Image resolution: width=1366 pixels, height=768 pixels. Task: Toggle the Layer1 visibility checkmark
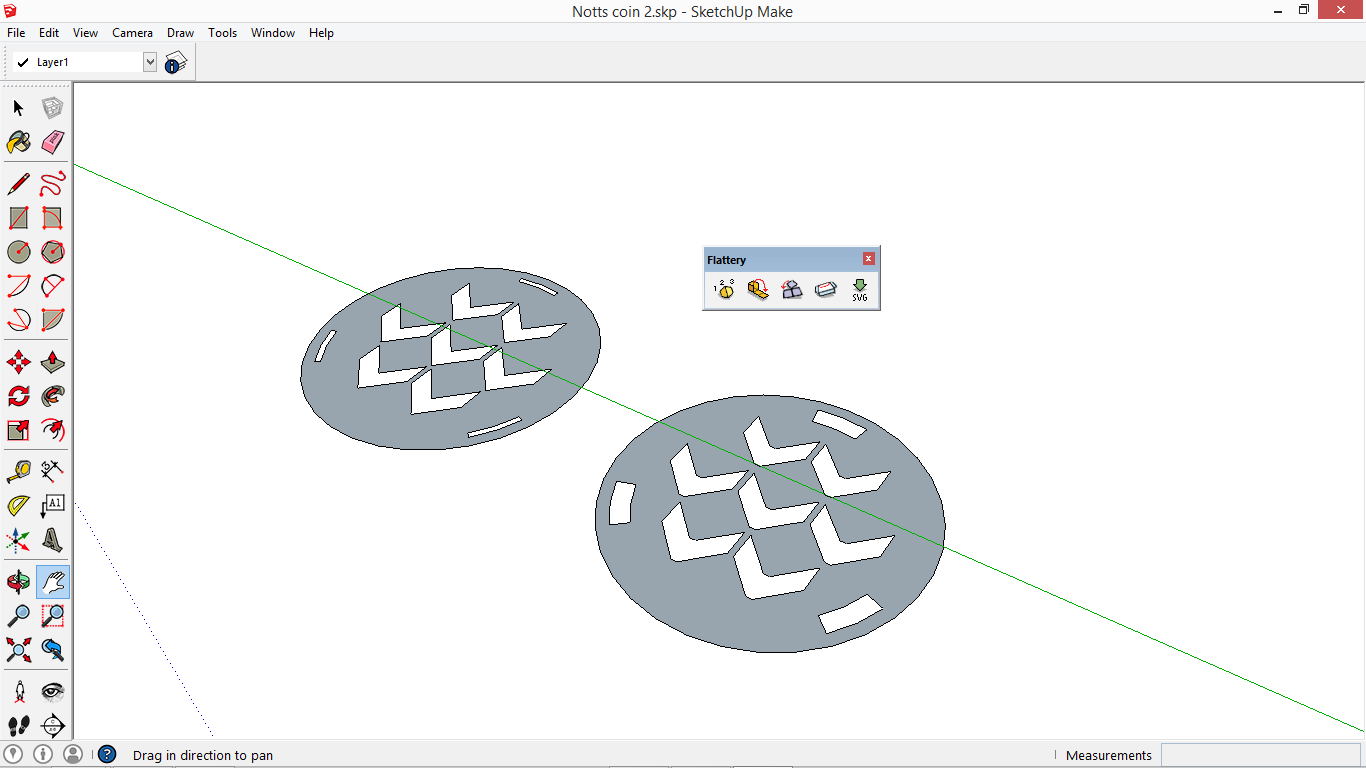[x=23, y=61]
